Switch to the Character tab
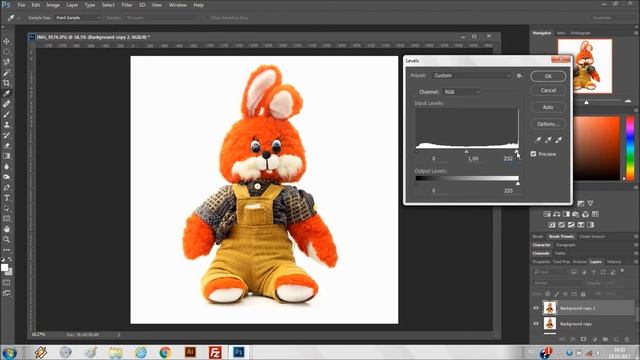Image resolution: width=640 pixels, height=360 pixels. click(541, 245)
